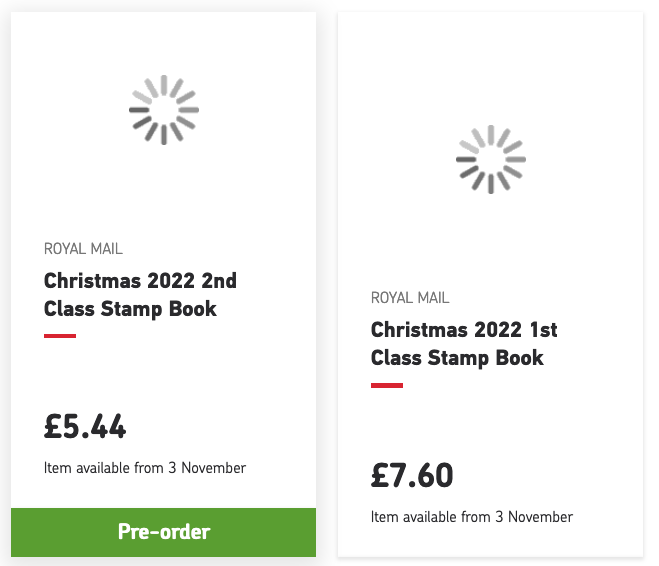Click availability text beneath the £7.60 price

click(472, 517)
